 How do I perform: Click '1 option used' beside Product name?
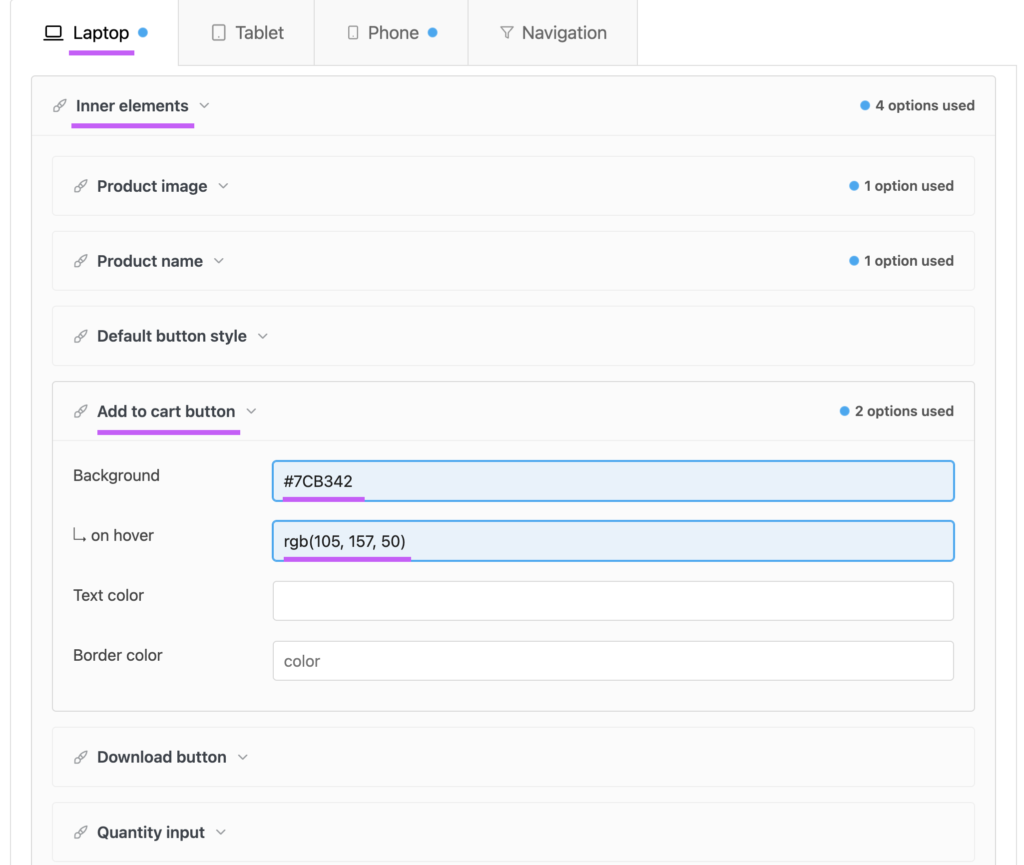[x=901, y=261]
